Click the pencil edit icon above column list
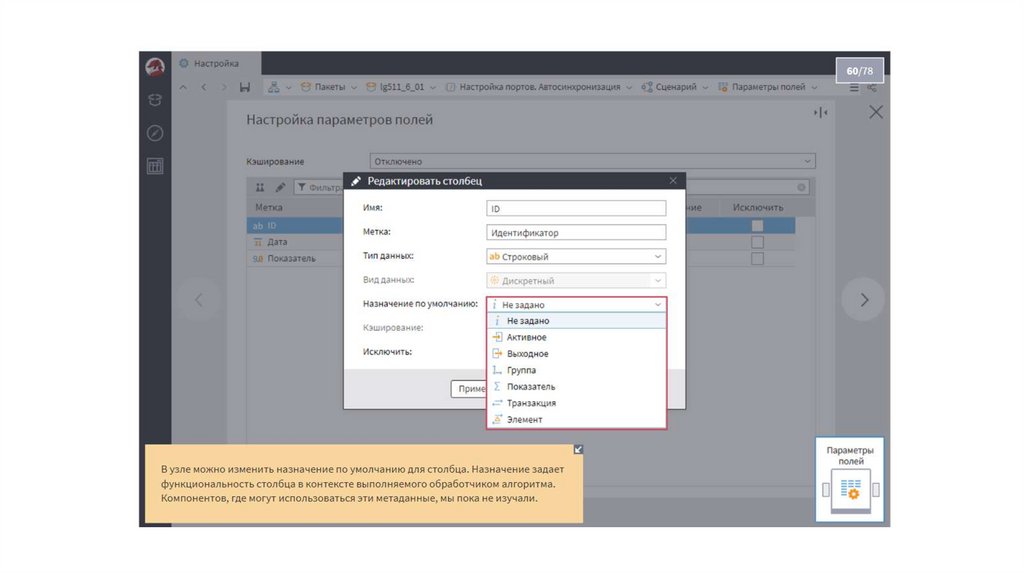This screenshot has height=574, width=1024. pyautogui.click(x=280, y=187)
